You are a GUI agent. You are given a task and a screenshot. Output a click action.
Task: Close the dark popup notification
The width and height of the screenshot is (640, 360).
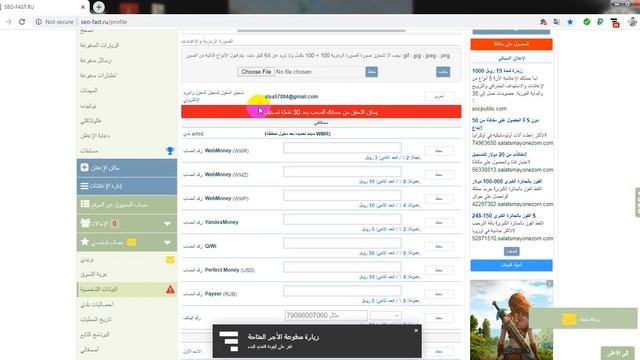click(416, 330)
